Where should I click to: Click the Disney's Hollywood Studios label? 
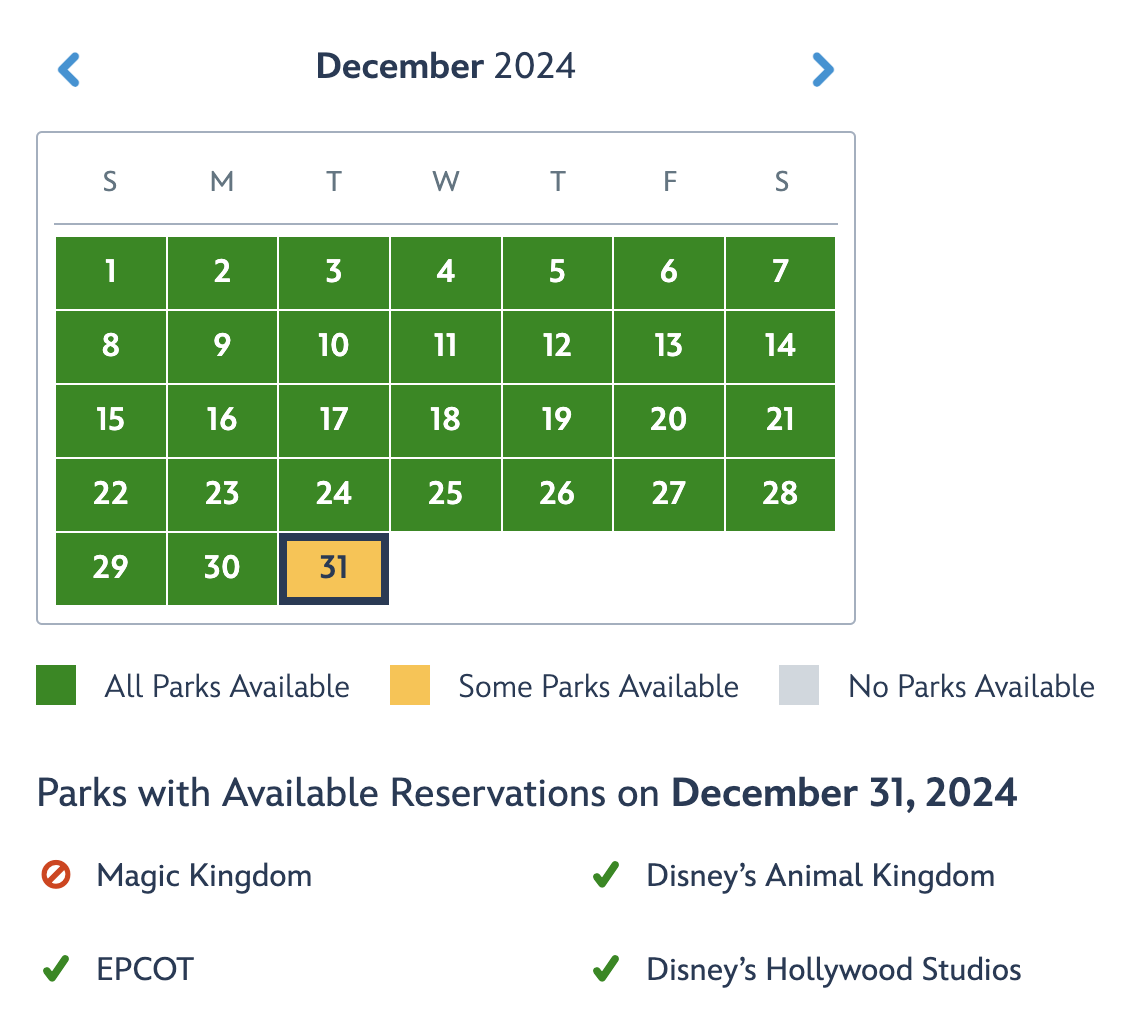(834, 969)
